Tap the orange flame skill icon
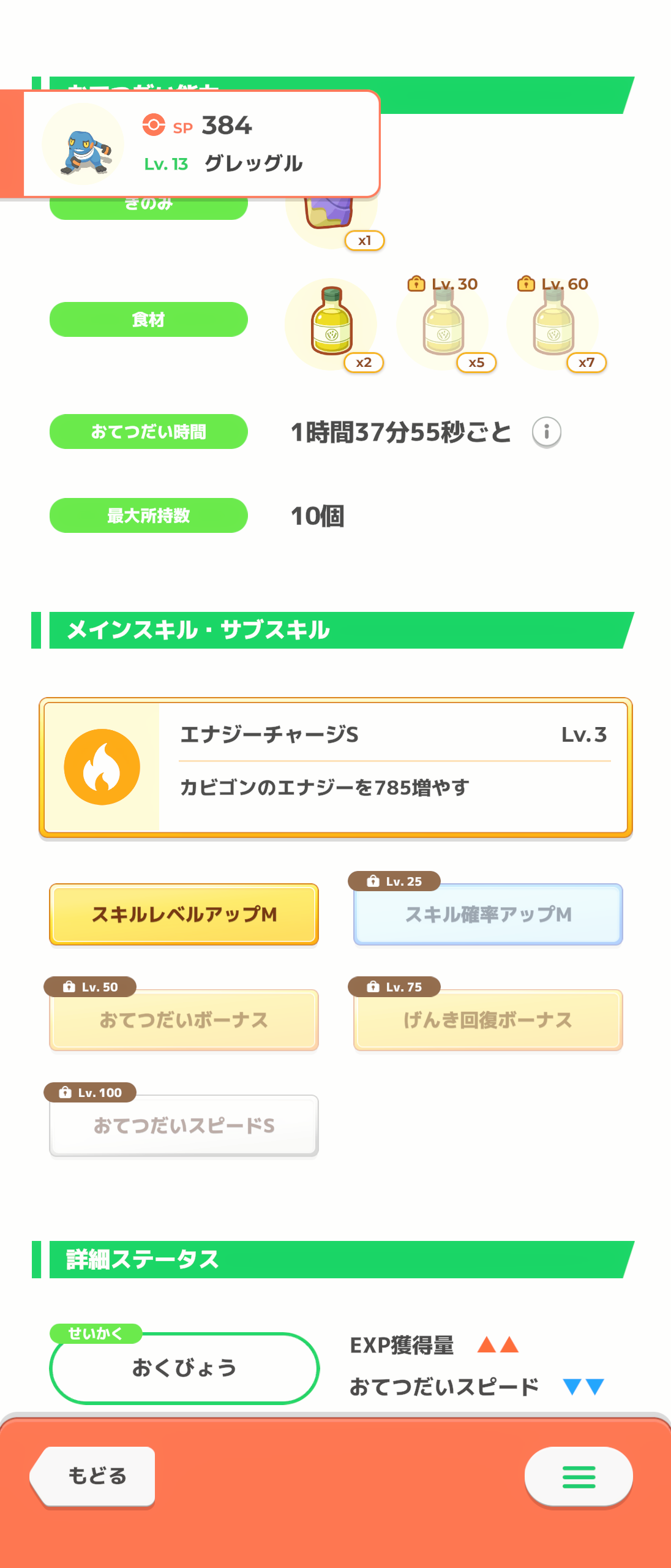The height and width of the screenshot is (1568, 671). tap(102, 767)
